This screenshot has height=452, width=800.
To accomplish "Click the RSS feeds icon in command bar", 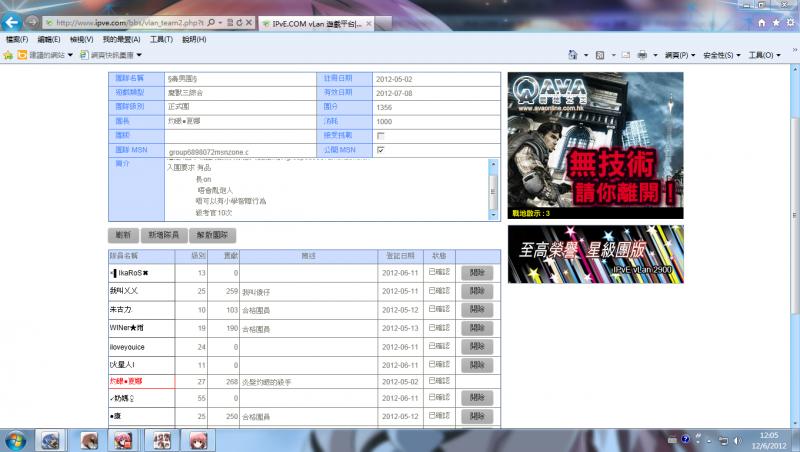I will tap(599, 55).
